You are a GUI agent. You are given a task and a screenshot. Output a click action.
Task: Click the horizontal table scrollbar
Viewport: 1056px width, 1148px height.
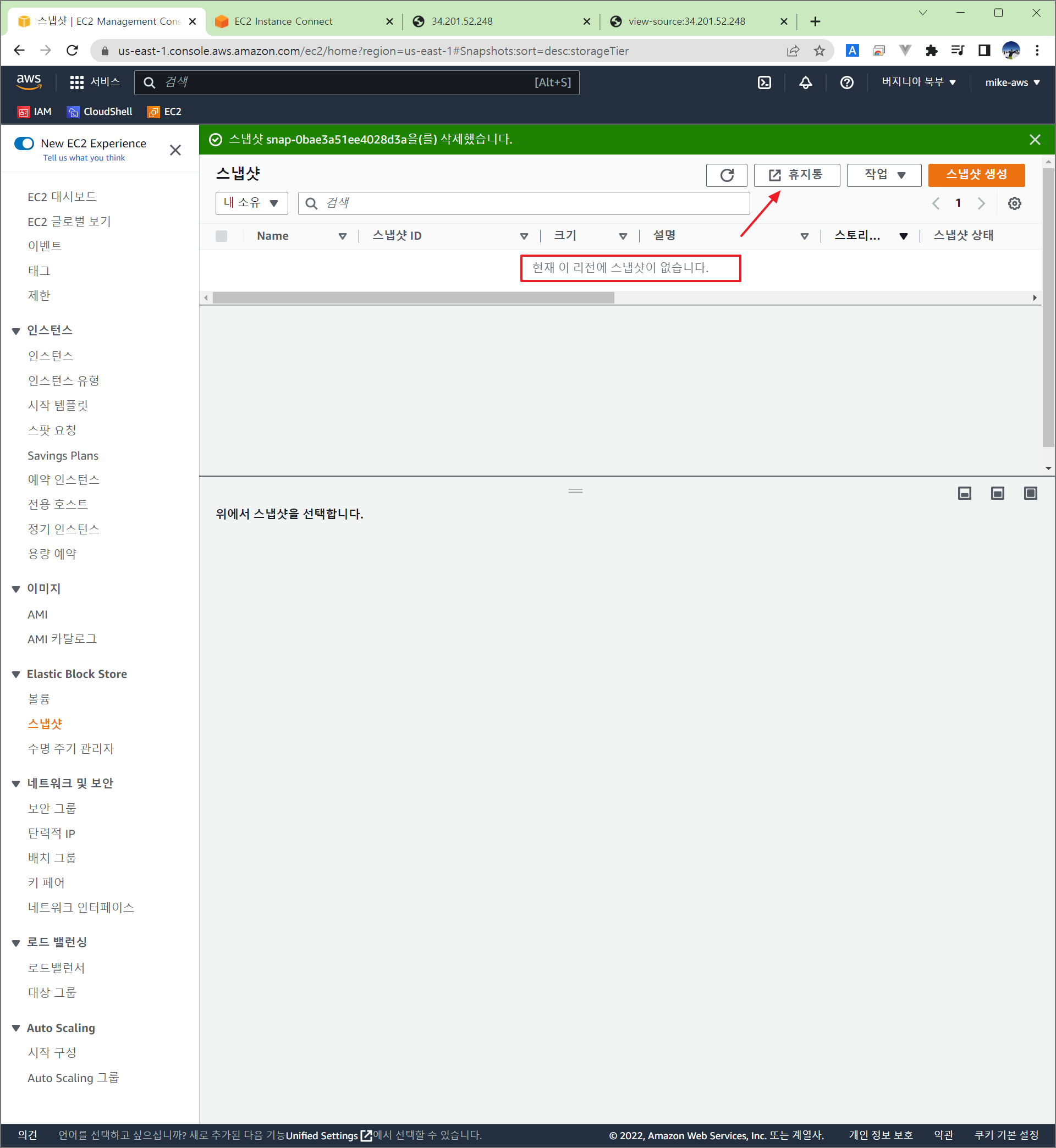click(x=413, y=297)
